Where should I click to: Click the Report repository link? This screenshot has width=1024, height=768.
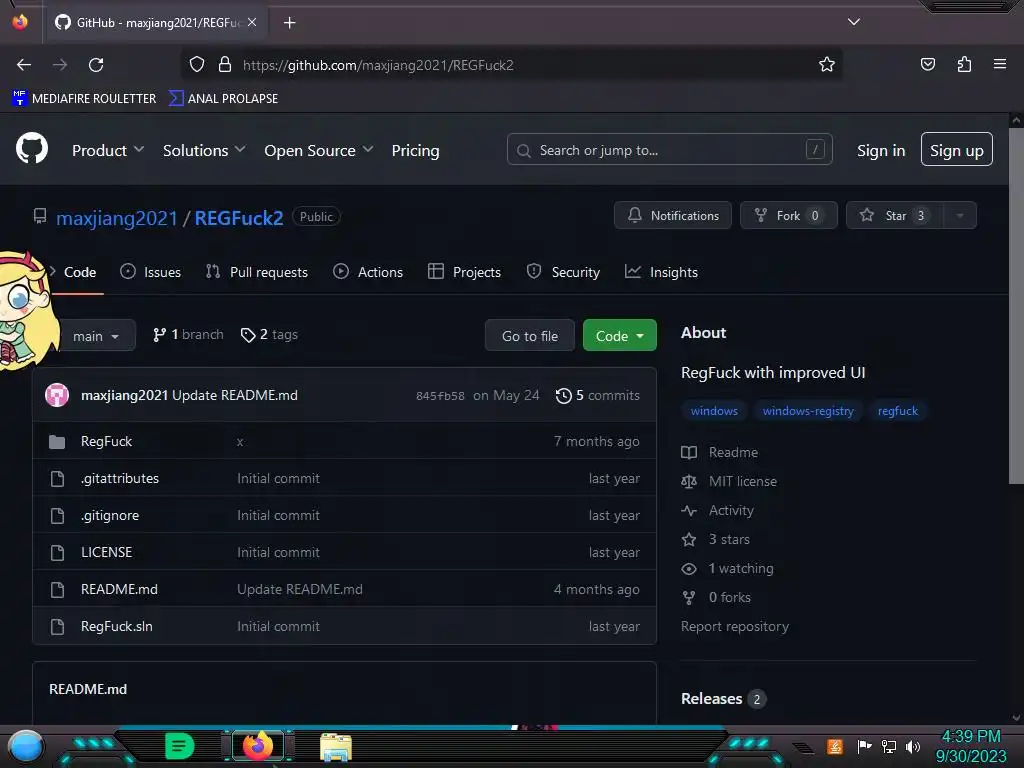coord(735,626)
